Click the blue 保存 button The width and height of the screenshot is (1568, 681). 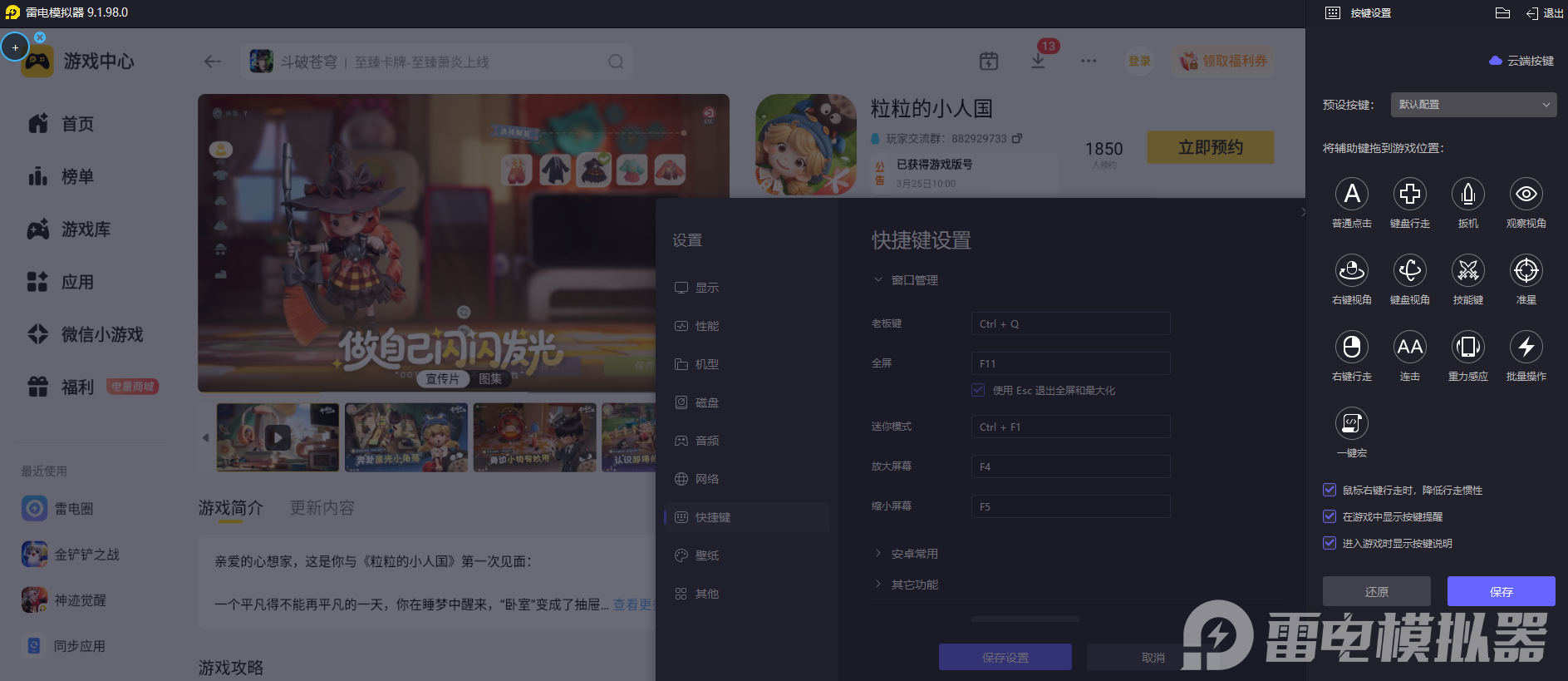[x=1501, y=592]
